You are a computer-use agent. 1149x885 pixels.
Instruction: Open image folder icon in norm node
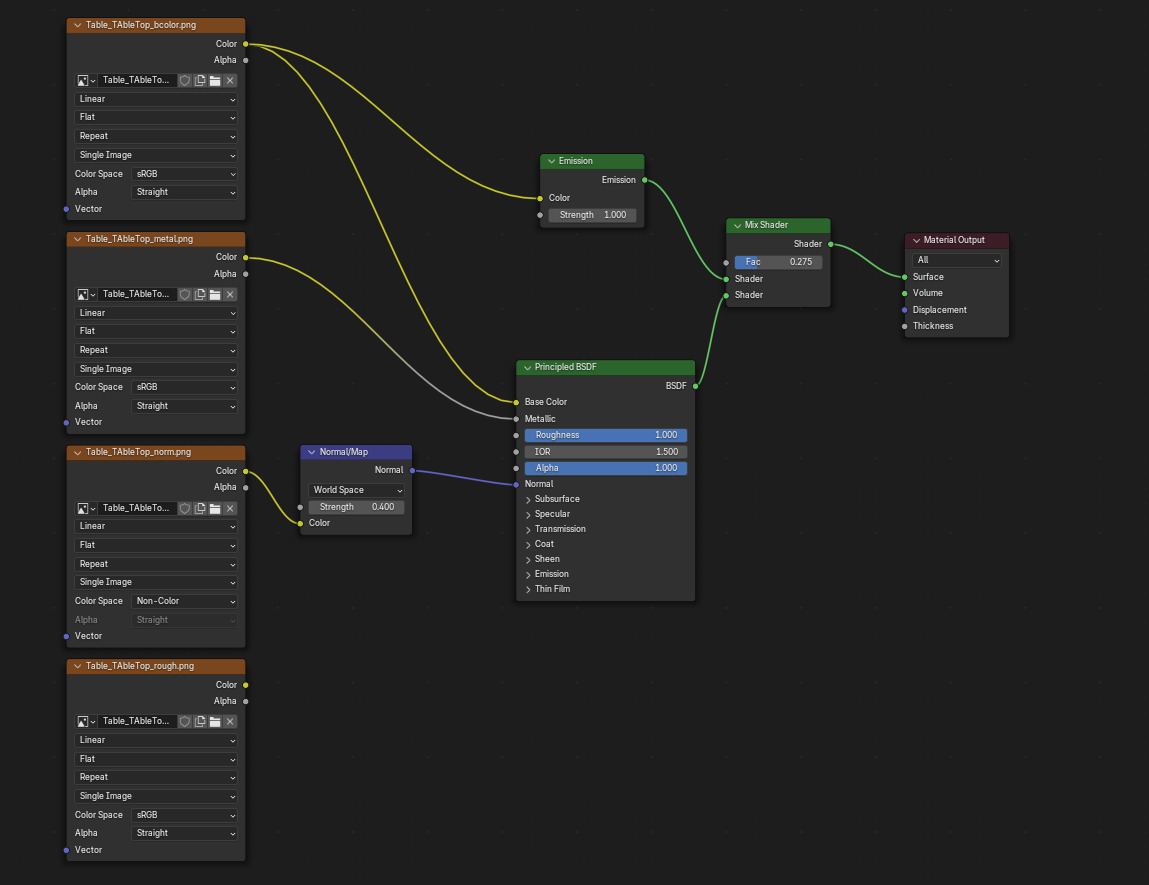(215, 508)
